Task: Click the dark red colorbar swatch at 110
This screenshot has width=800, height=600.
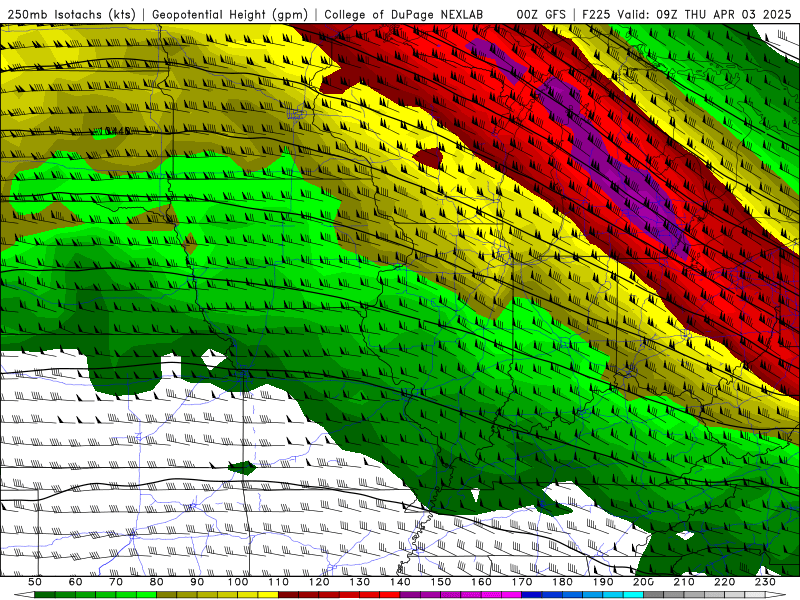Action: 289,595
